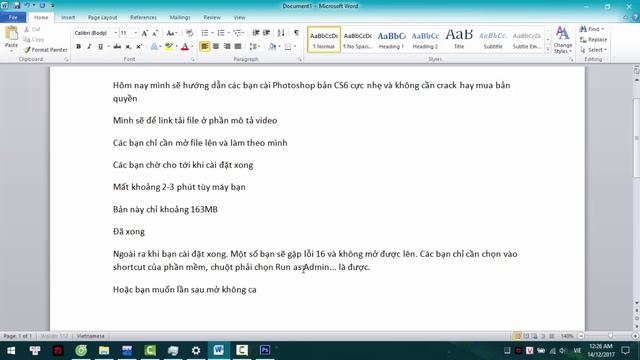Toggle show paragraph marks (pilcrow)

[x=296, y=33]
